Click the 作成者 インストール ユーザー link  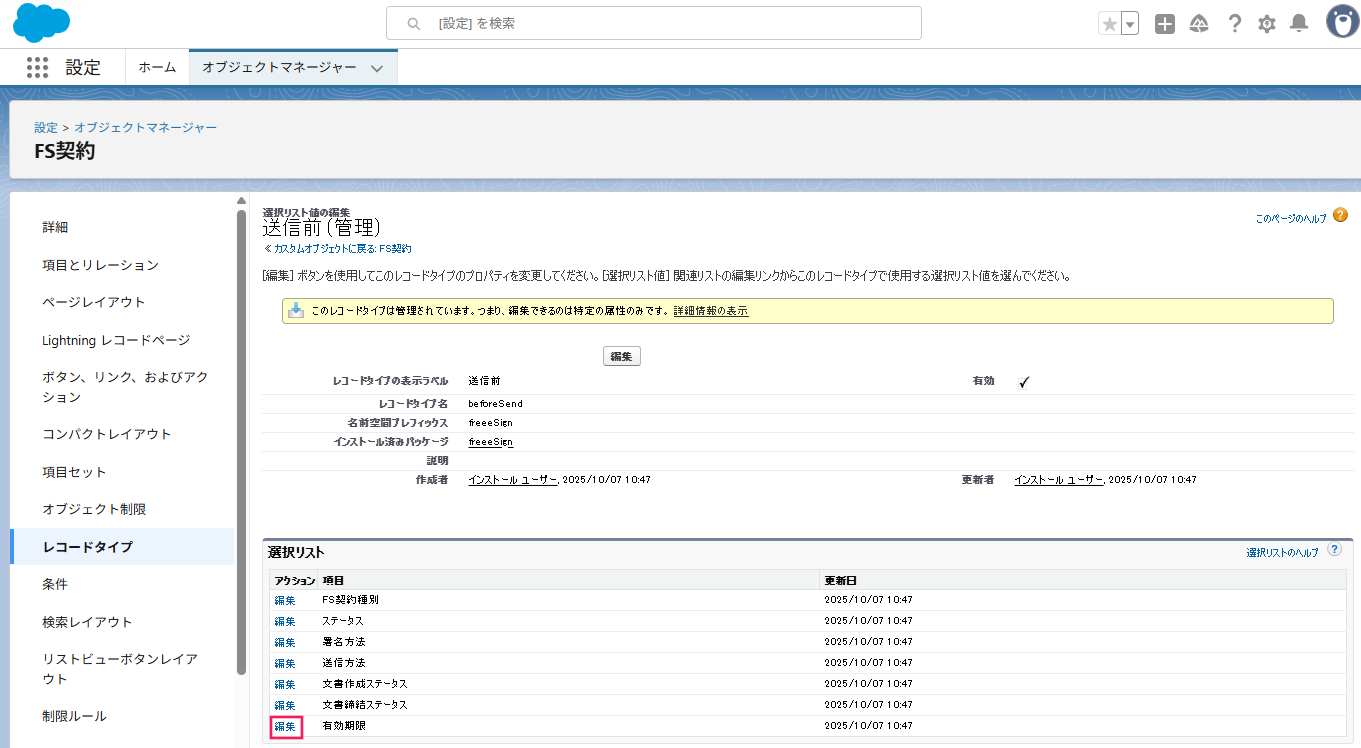click(512, 480)
